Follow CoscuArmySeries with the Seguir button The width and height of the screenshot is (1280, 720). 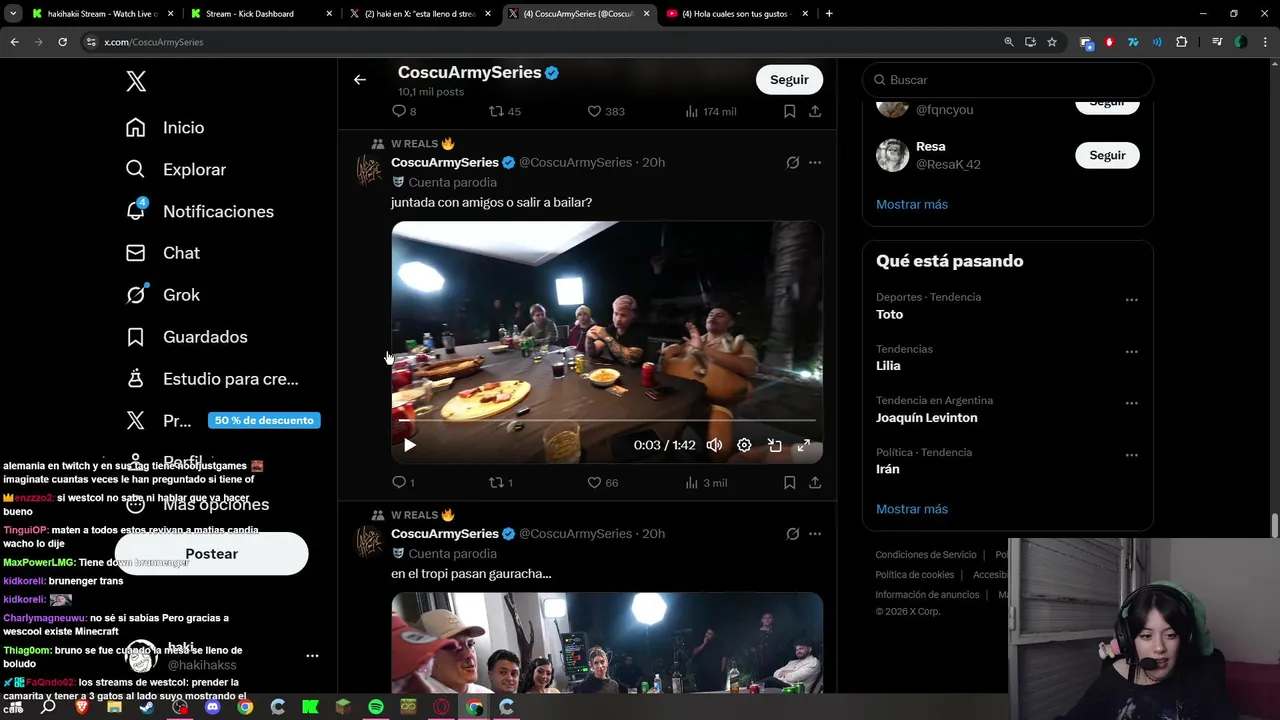pos(789,80)
